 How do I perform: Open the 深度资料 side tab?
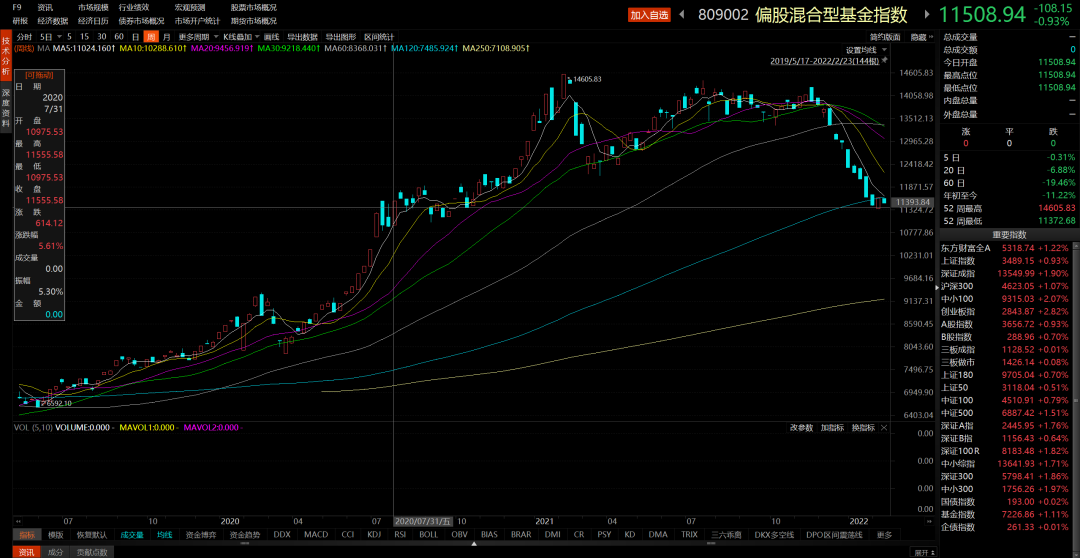pyautogui.click(x=6, y=107)
